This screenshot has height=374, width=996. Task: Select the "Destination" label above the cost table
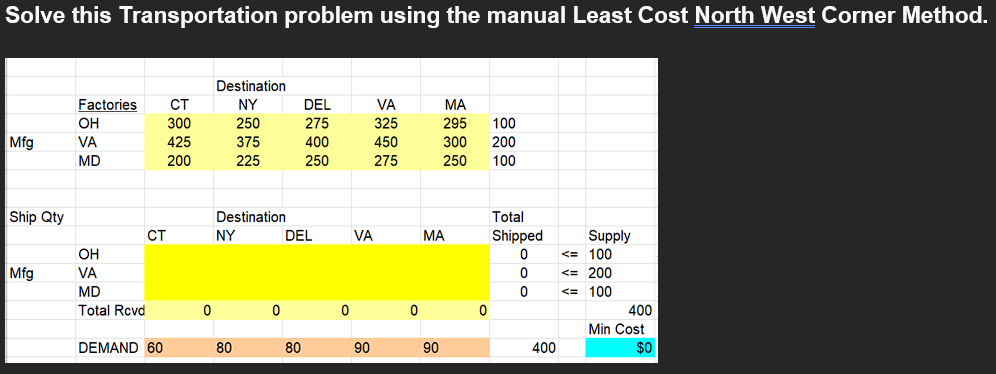click(x=251, y=85)
